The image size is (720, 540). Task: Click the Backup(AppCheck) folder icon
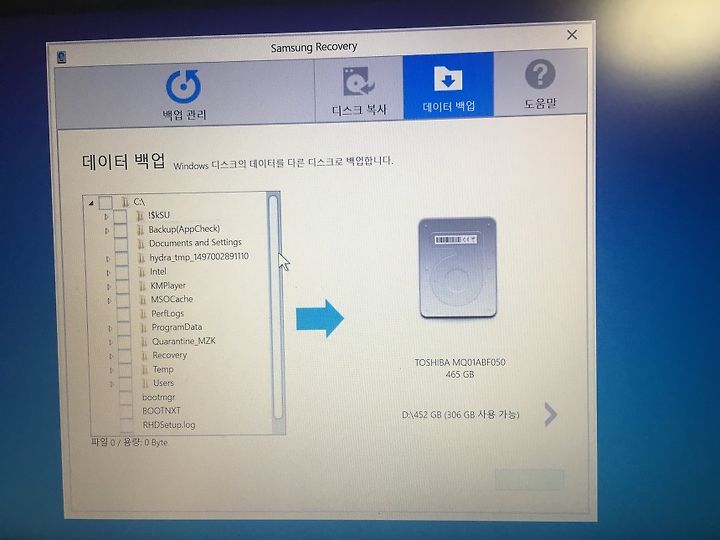click(x=140, y=230)
